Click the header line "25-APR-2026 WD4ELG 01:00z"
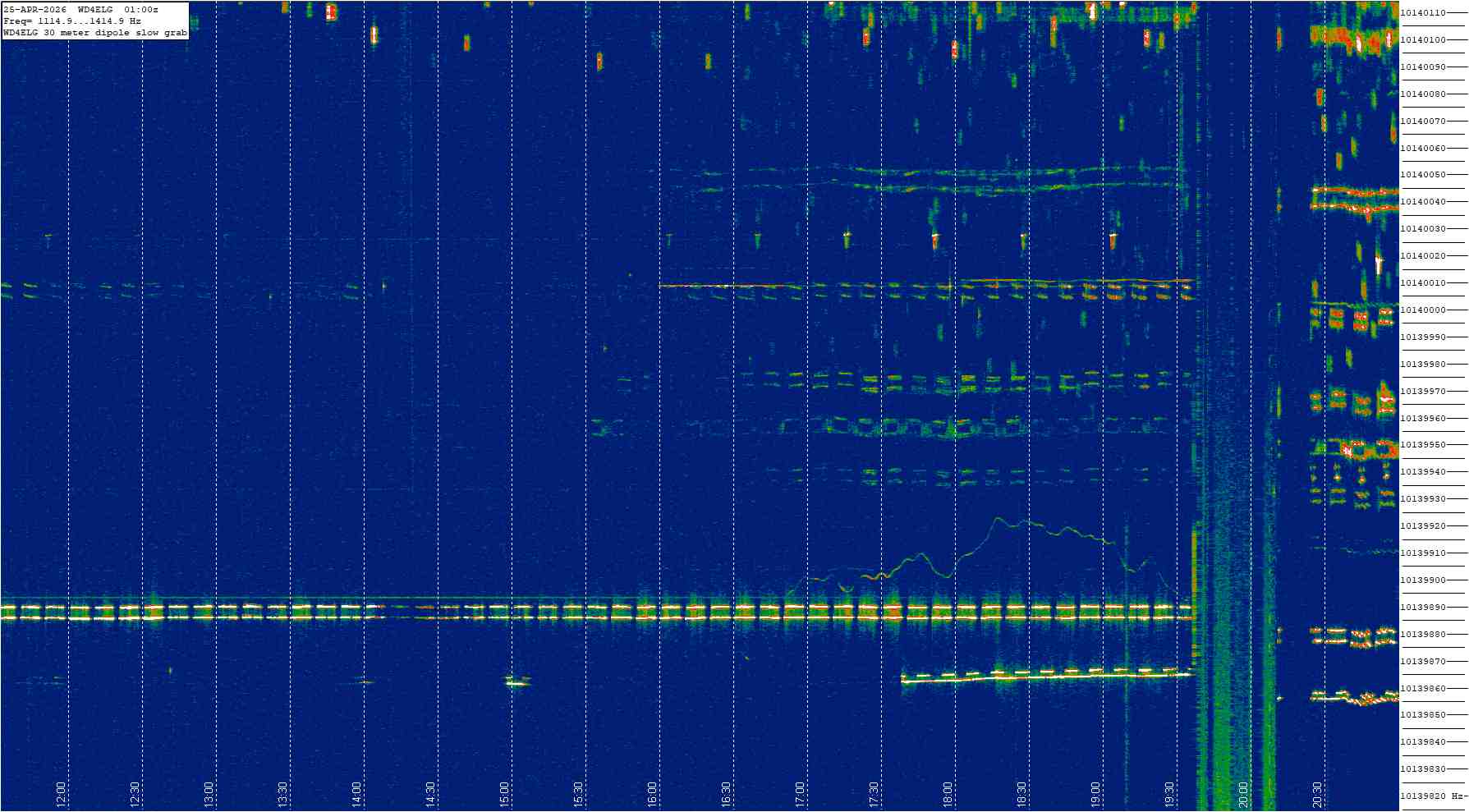 (x=81, y=10)
